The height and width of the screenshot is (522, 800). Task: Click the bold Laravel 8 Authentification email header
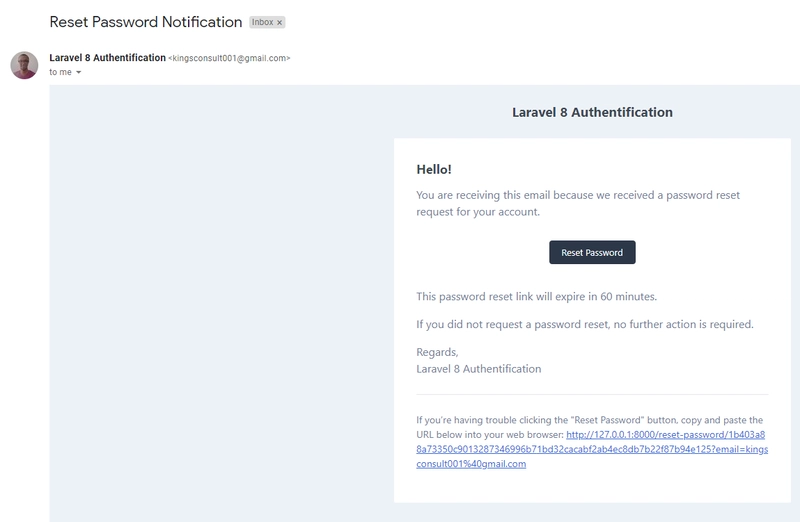point(592,112)
